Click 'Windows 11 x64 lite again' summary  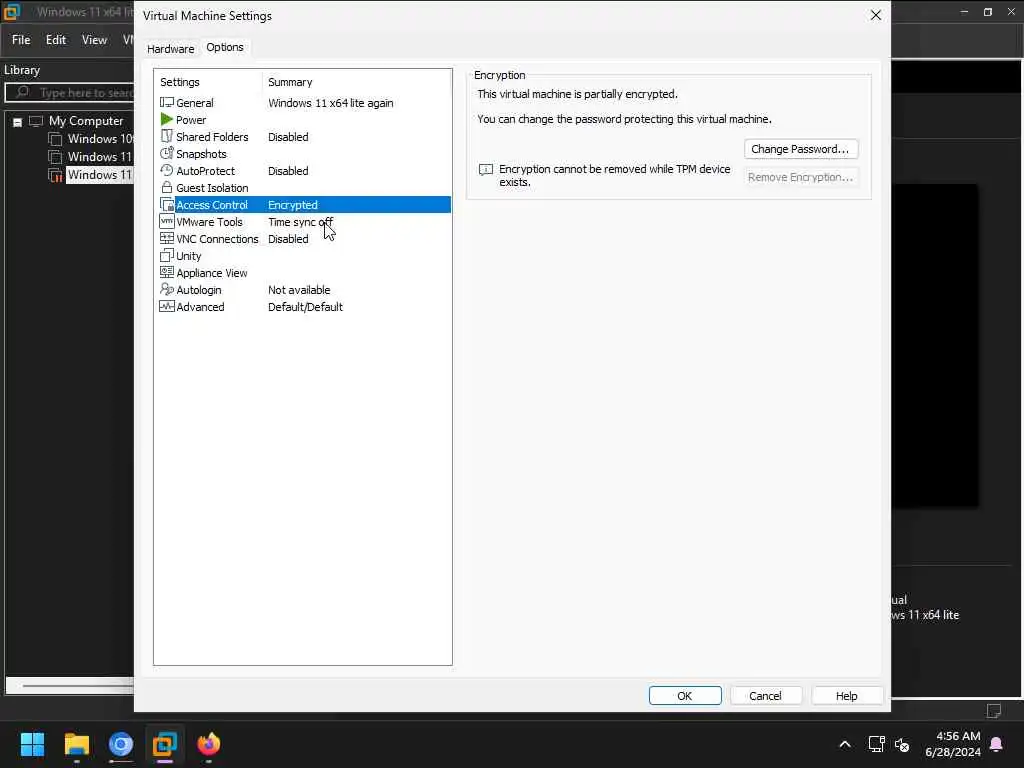click(x=330, y=103)
